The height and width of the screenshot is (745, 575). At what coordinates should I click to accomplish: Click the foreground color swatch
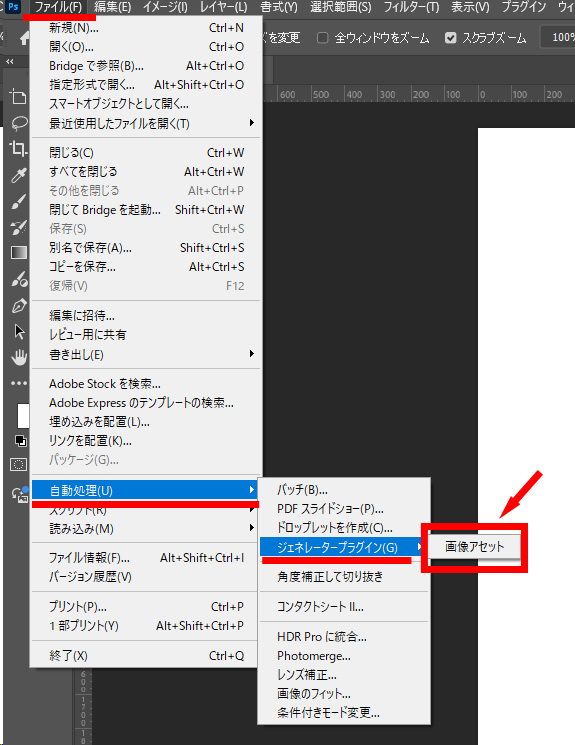click(23, 416)
